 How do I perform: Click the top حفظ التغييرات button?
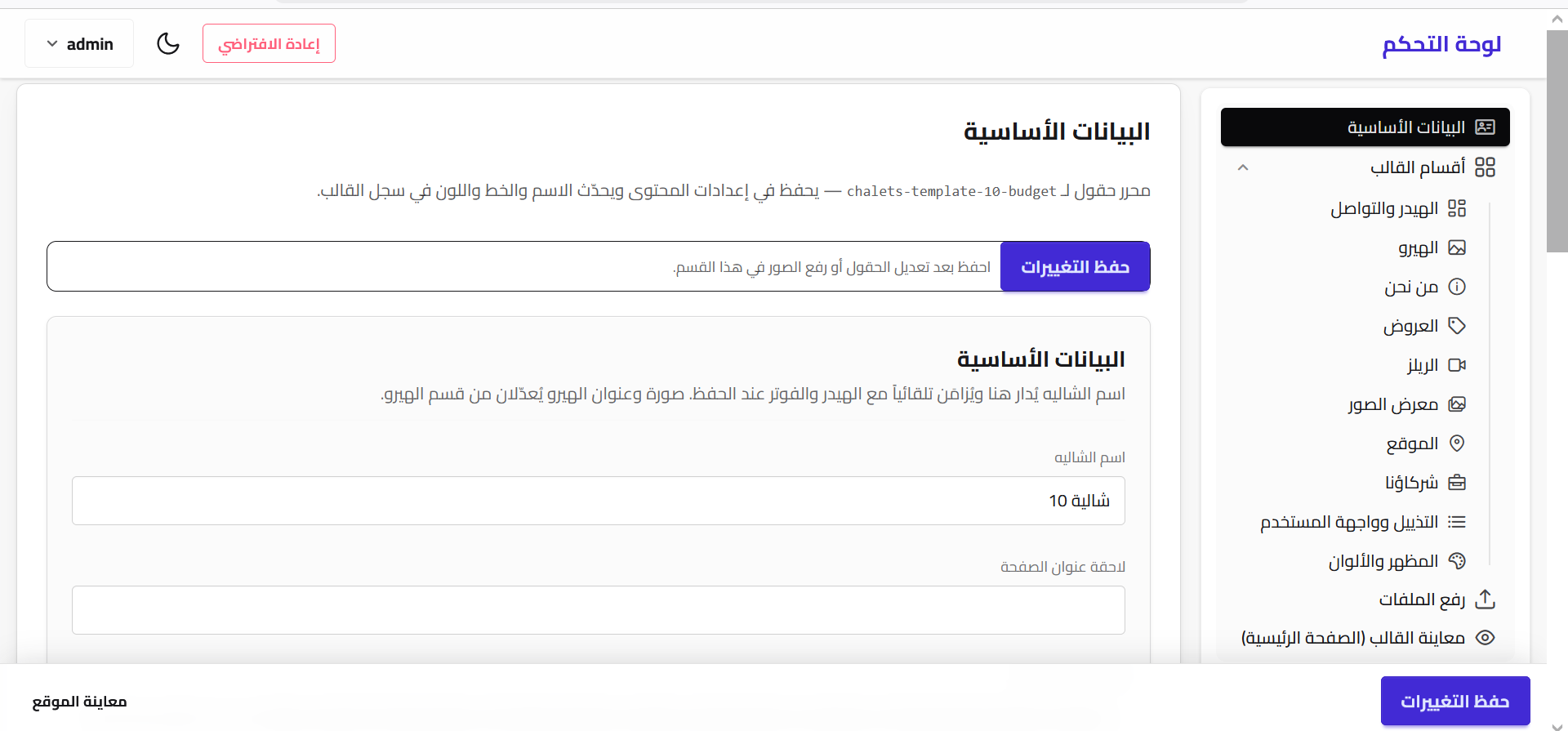[1075, 266]
